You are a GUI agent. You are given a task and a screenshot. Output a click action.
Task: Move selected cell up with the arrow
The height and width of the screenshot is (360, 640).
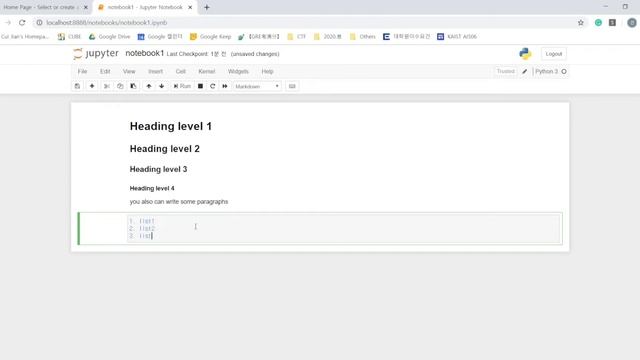149,86
